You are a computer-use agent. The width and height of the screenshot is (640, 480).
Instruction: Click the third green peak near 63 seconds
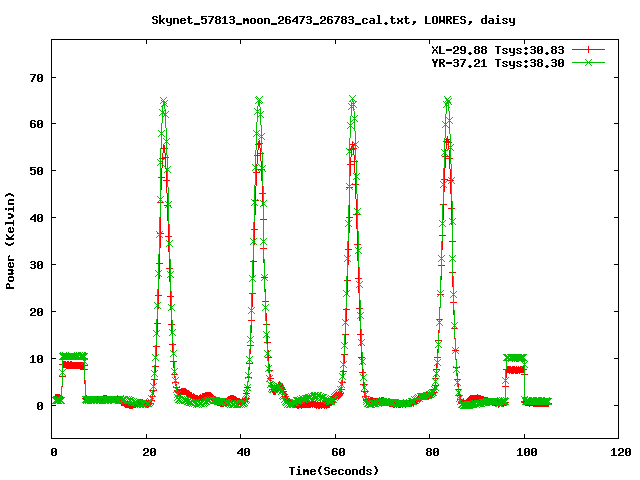[353, 99]
